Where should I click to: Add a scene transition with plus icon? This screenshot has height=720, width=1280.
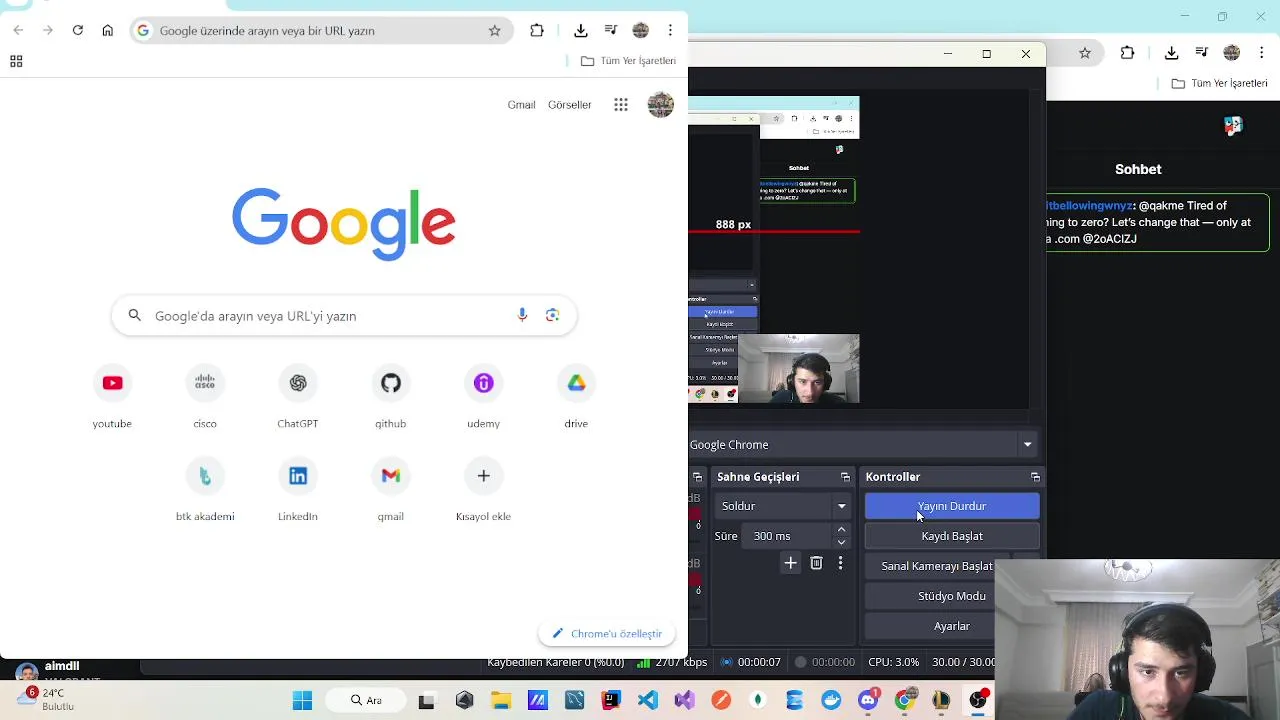tap(791, 563)
